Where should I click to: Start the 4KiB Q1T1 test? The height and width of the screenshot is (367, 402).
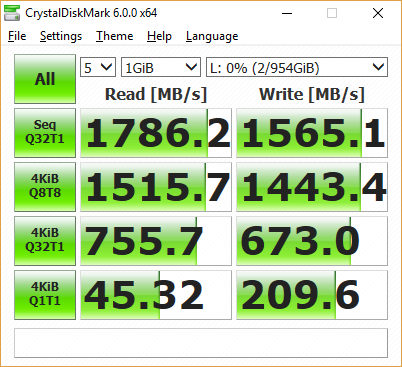45,295
